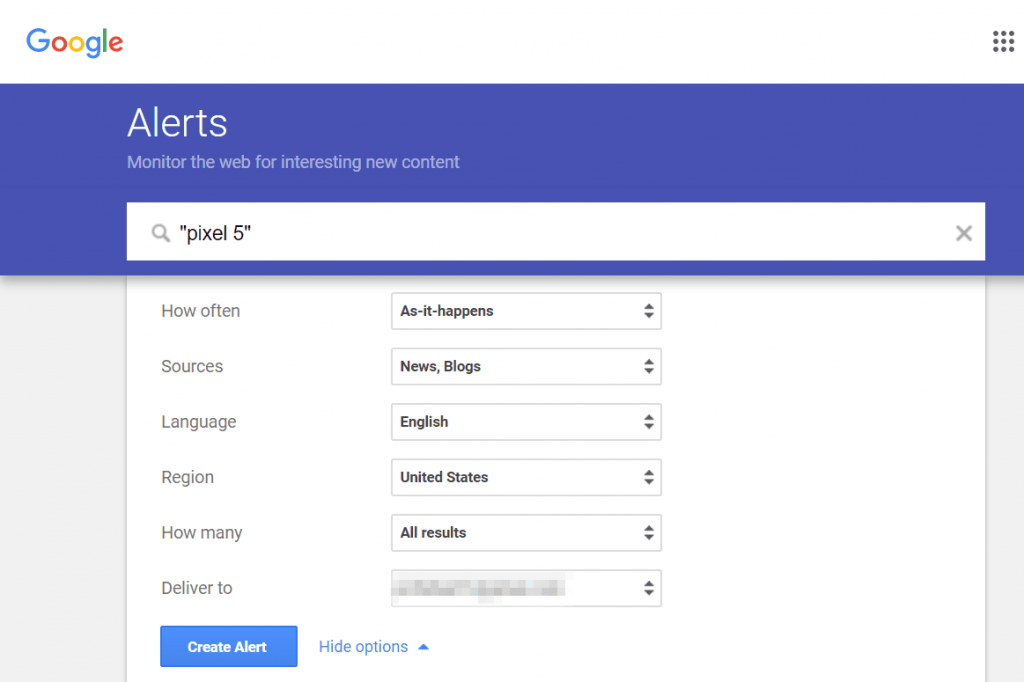Click the "Region" label

tap(187, 478)
